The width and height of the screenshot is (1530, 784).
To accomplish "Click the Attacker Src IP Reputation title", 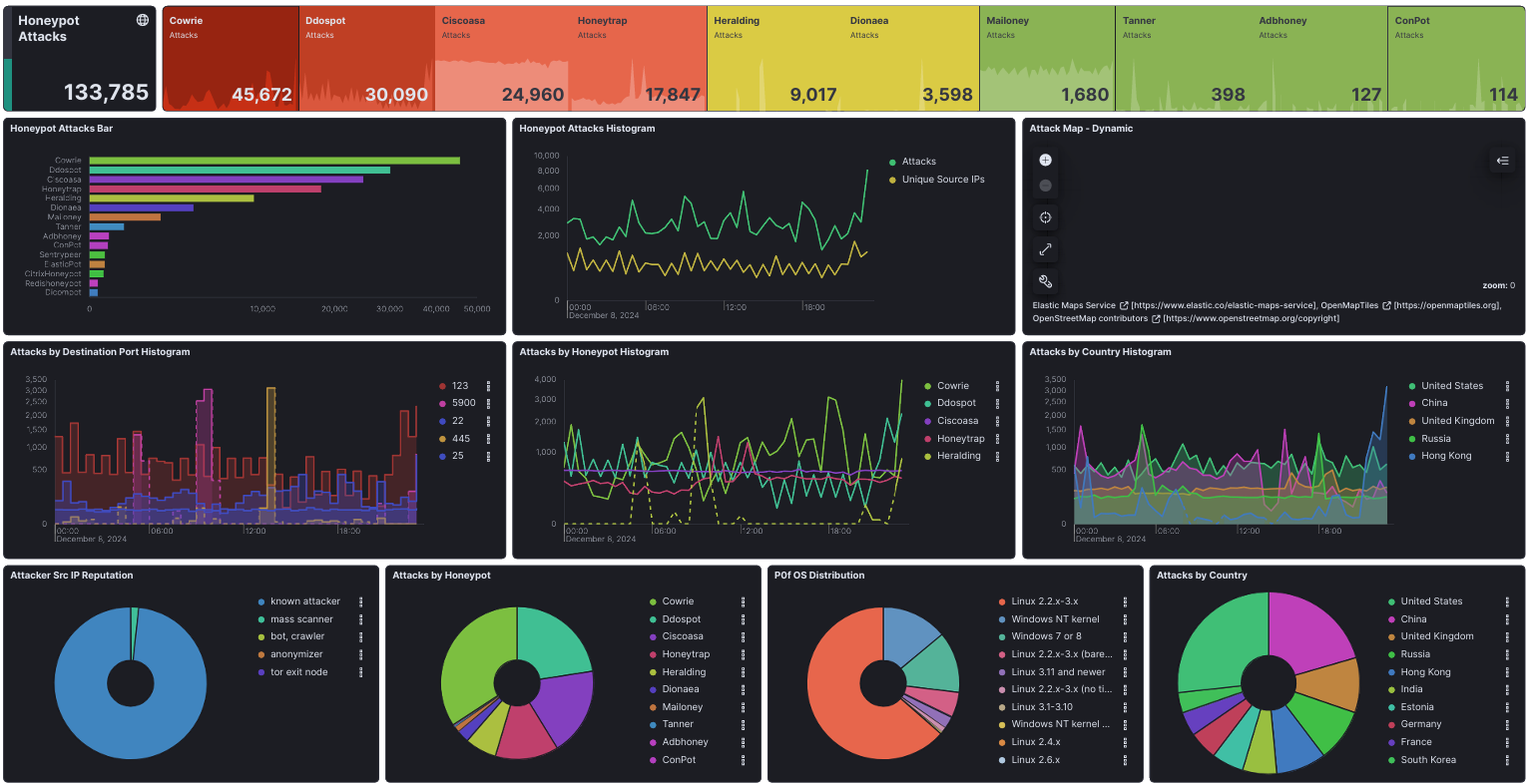I will pos(72,576).
